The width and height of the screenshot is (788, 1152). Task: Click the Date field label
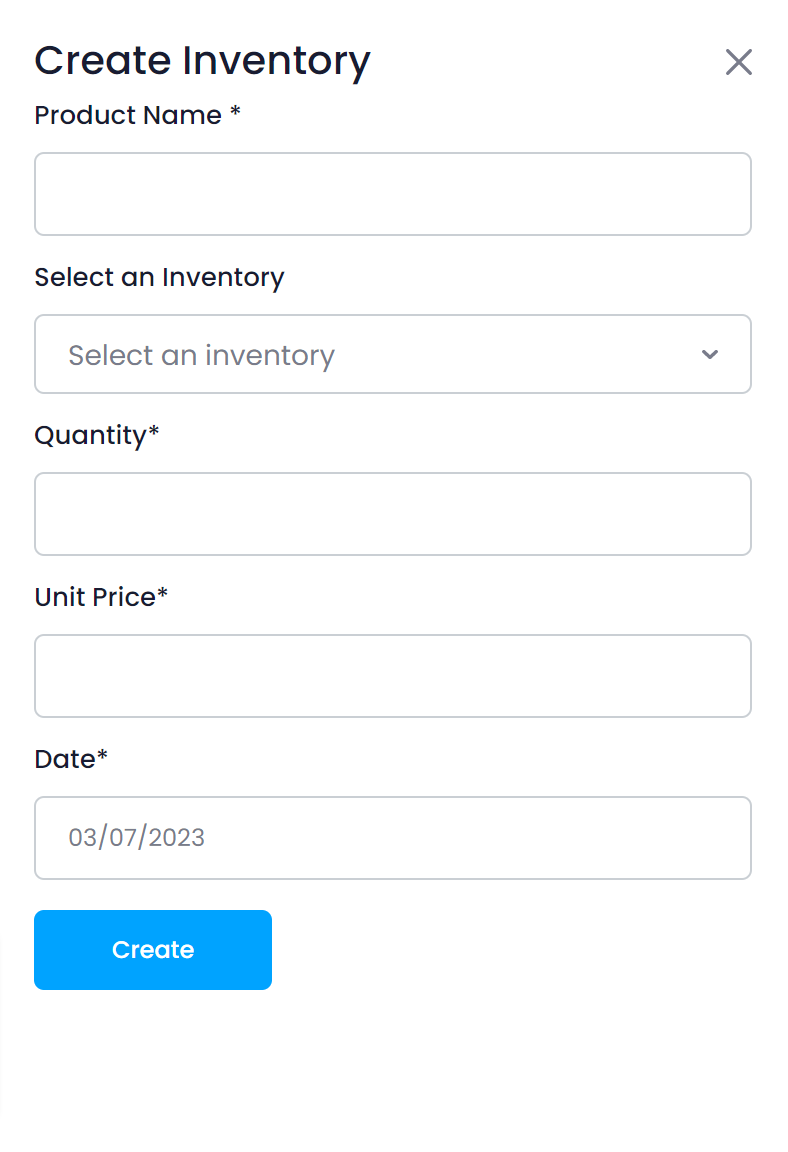coord(64,759)
